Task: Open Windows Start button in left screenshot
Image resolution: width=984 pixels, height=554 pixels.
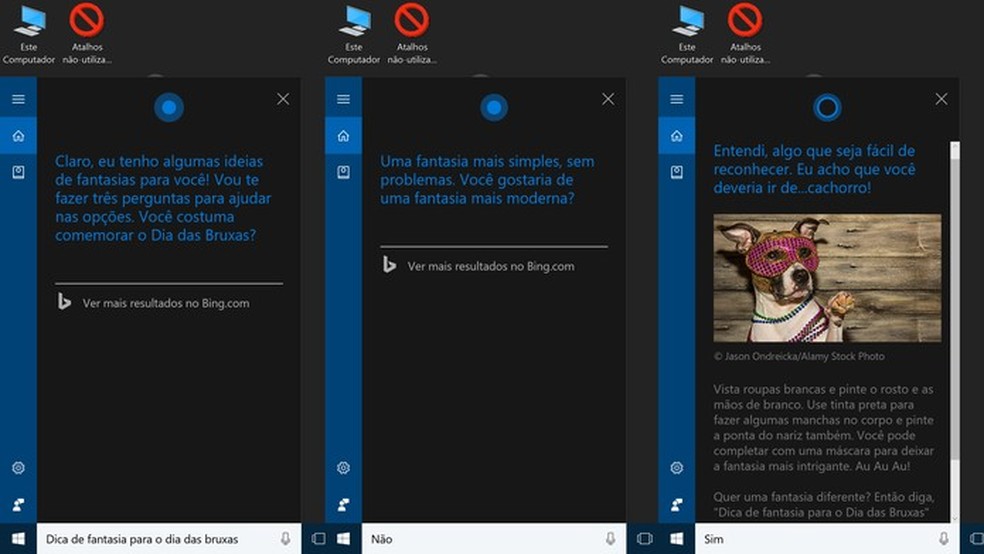Action: [x=18, y=539]
